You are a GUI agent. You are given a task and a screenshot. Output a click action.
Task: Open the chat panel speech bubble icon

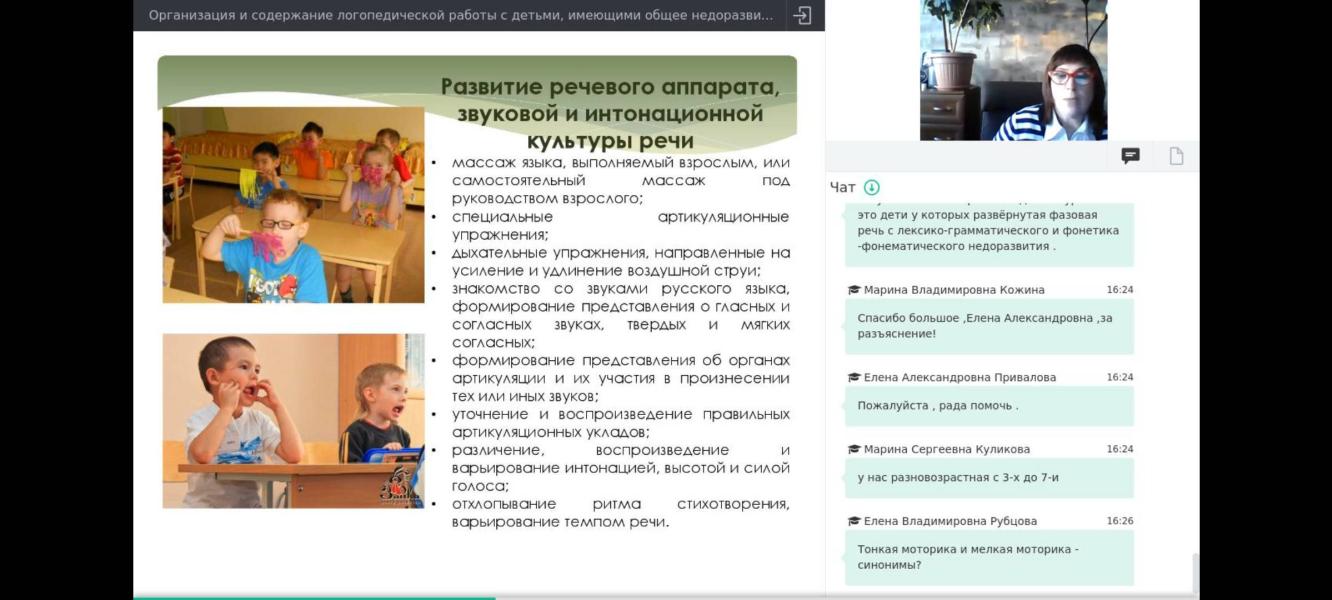tap(1130, 156)
